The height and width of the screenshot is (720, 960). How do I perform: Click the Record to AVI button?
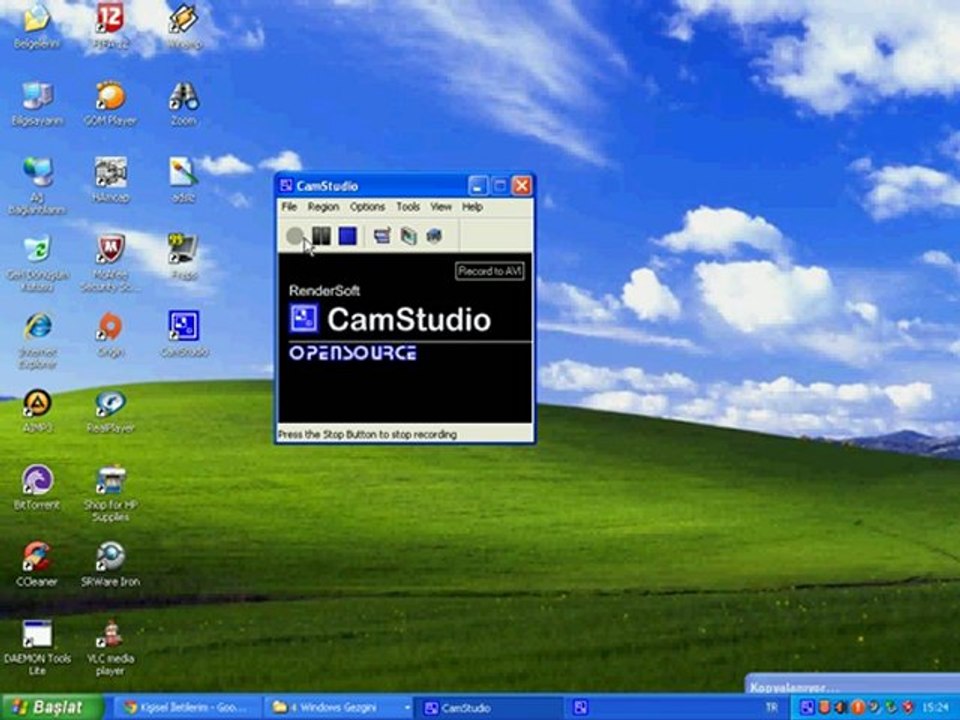point(490,271)
